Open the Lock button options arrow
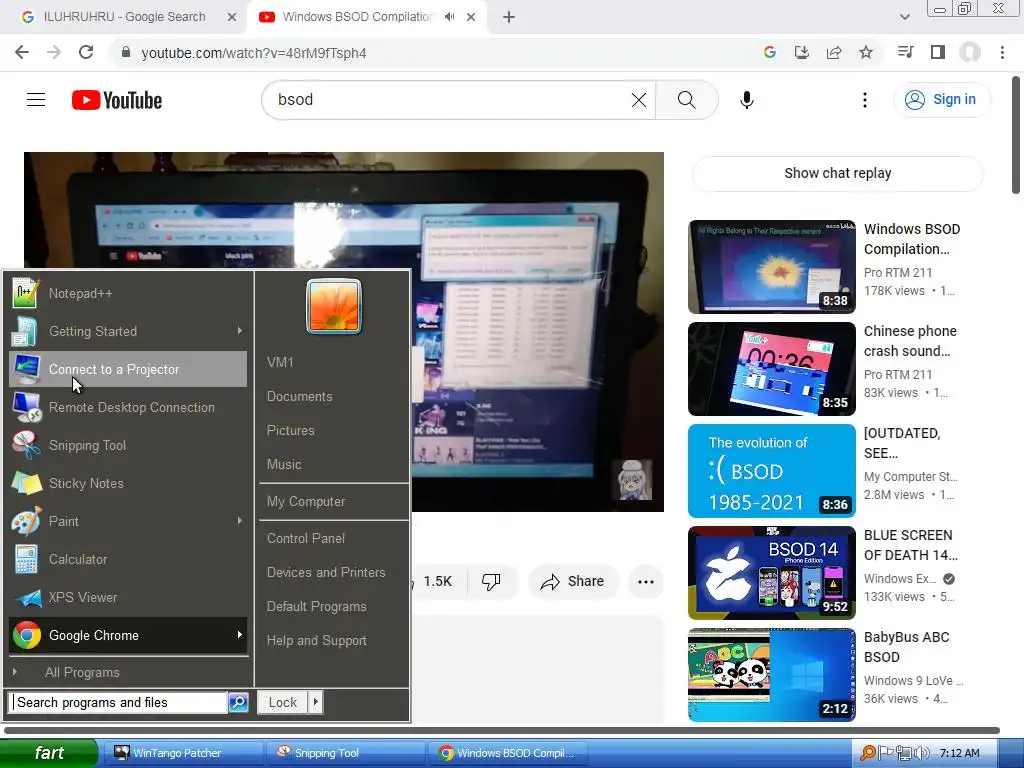The height and width of the screenshot is (768, 1024). coord(315,703)
